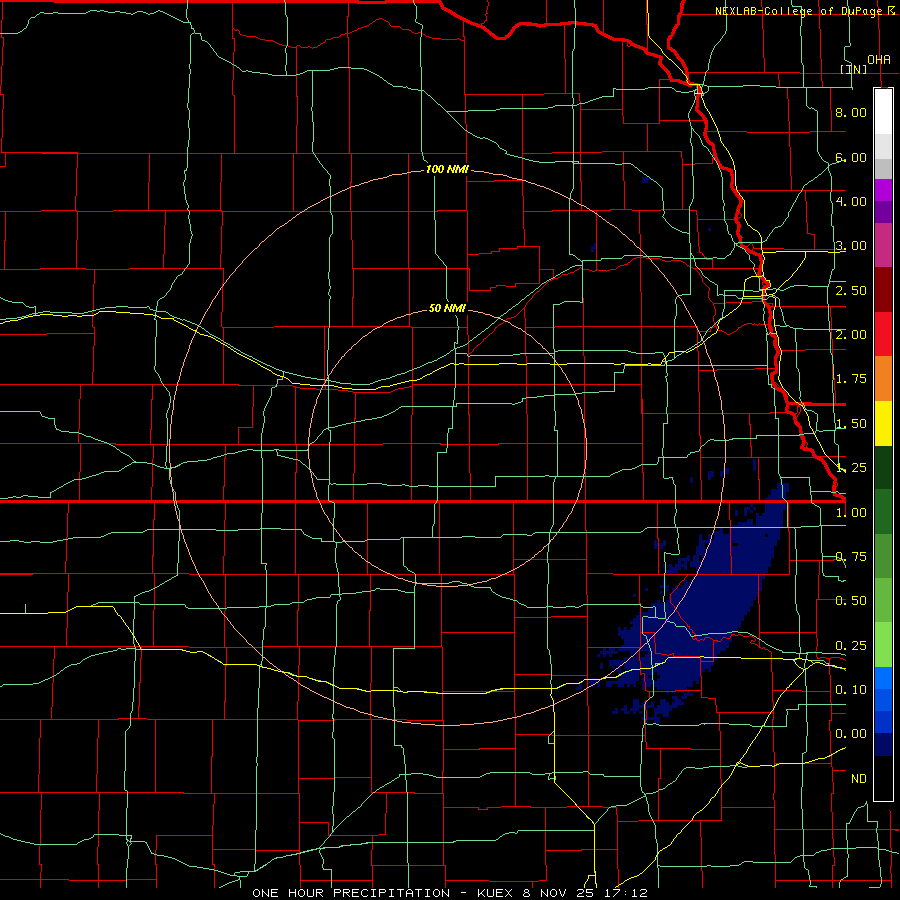
Task: Click the [IN] units label
Action: pos(854,69)
